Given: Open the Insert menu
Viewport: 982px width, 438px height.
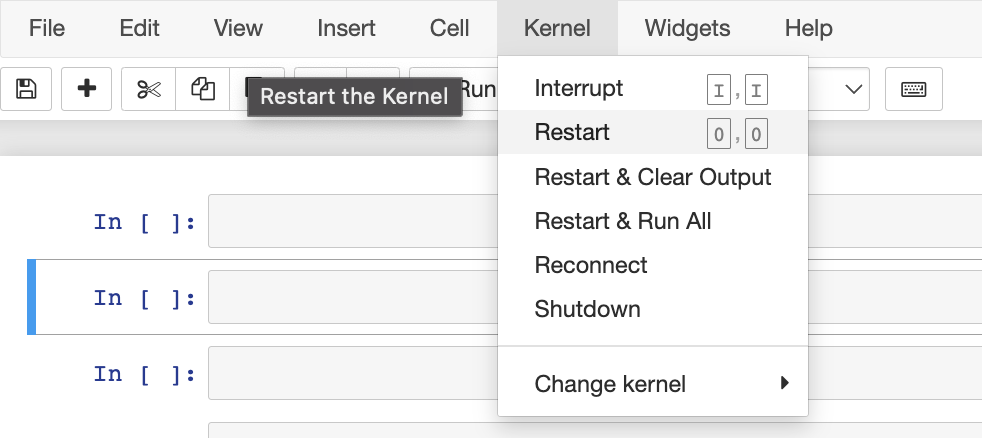Looking at the screenshot, I should pyautogui.click(x=346, y=28).
